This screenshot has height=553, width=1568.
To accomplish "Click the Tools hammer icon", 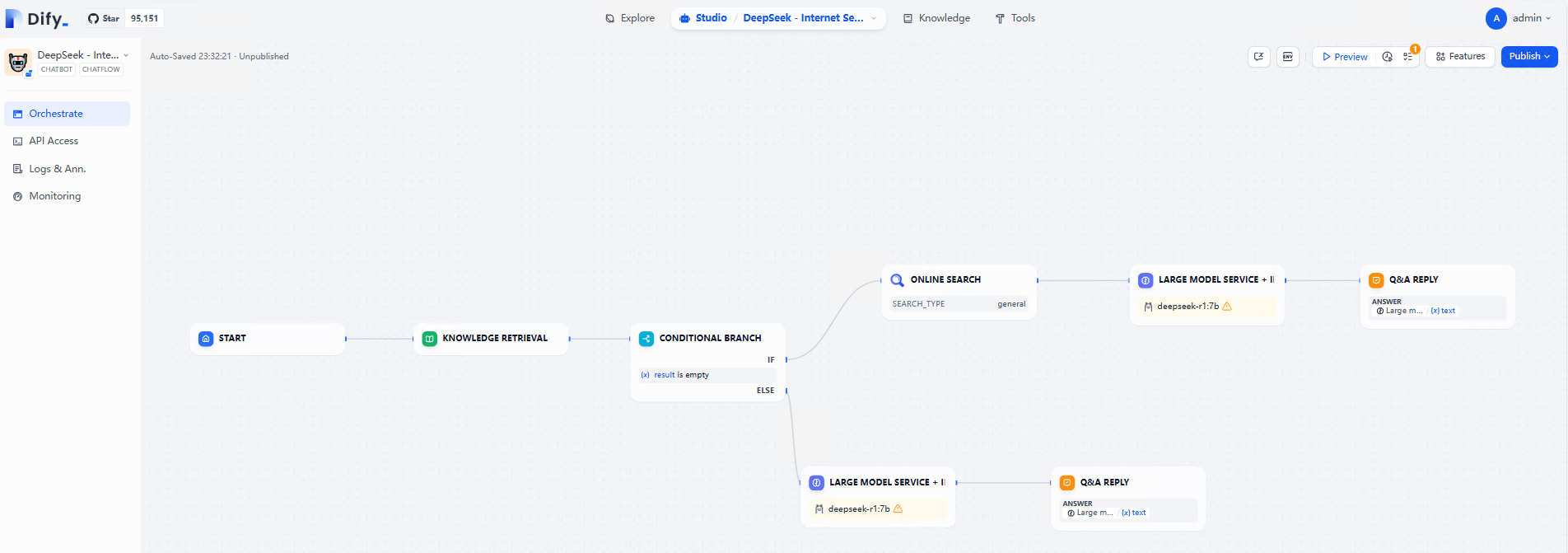I will point(1000,19).
